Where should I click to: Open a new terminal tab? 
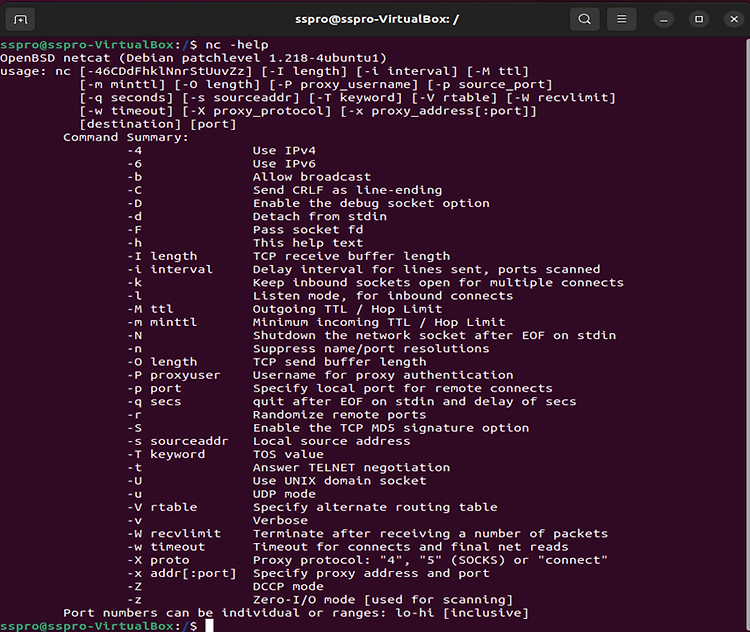point(20,19)
